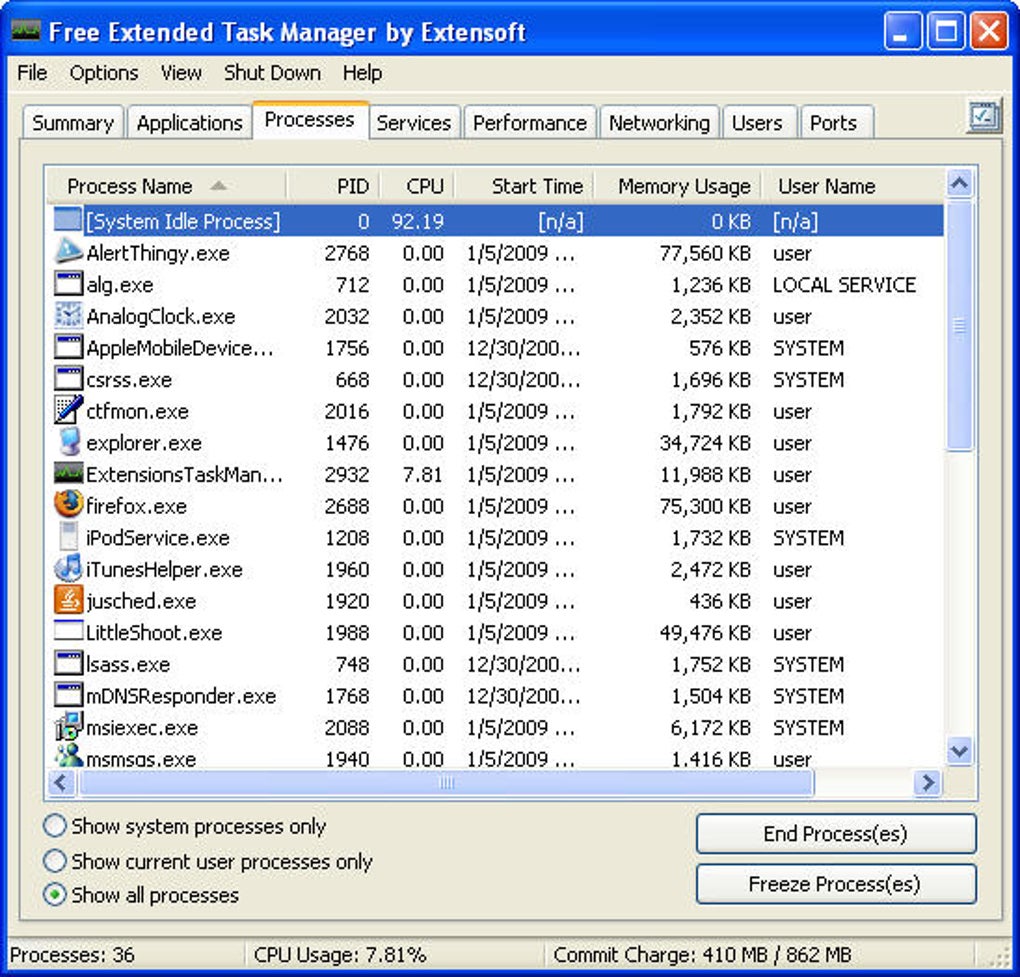Switch to the Applications tab
Image resolution: width=1020 pixels, height=977 pixels.
189,122
